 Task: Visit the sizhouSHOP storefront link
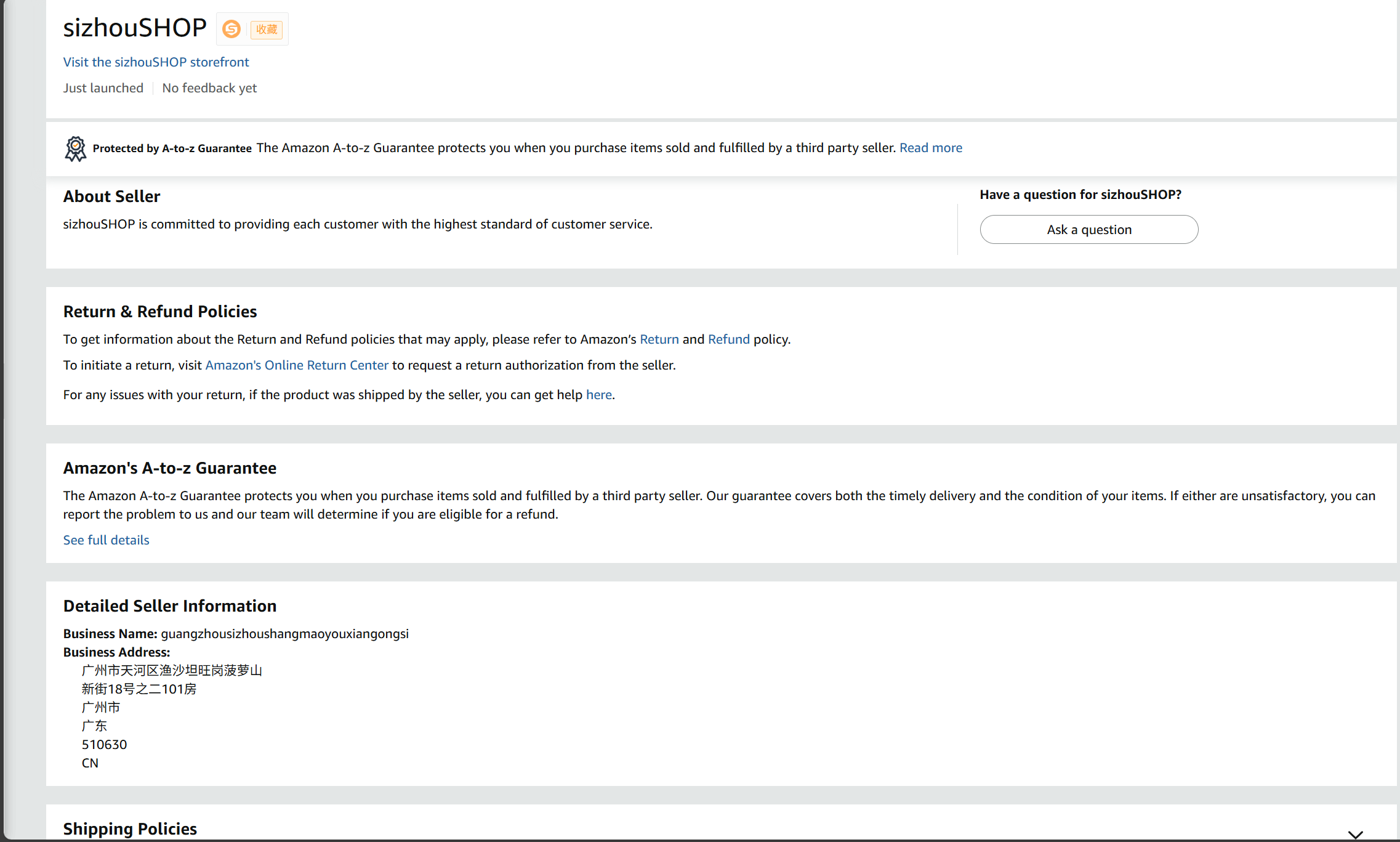pos(156,62)
